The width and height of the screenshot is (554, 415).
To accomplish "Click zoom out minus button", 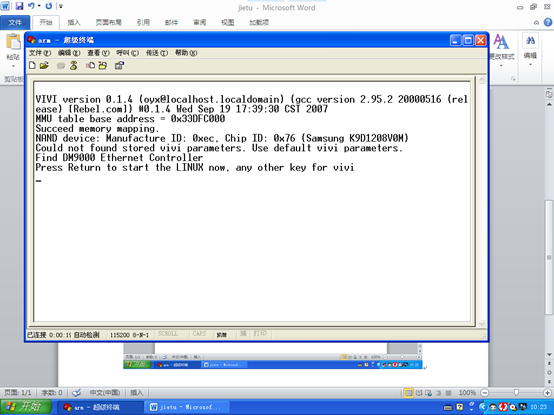I will point(485,393).
